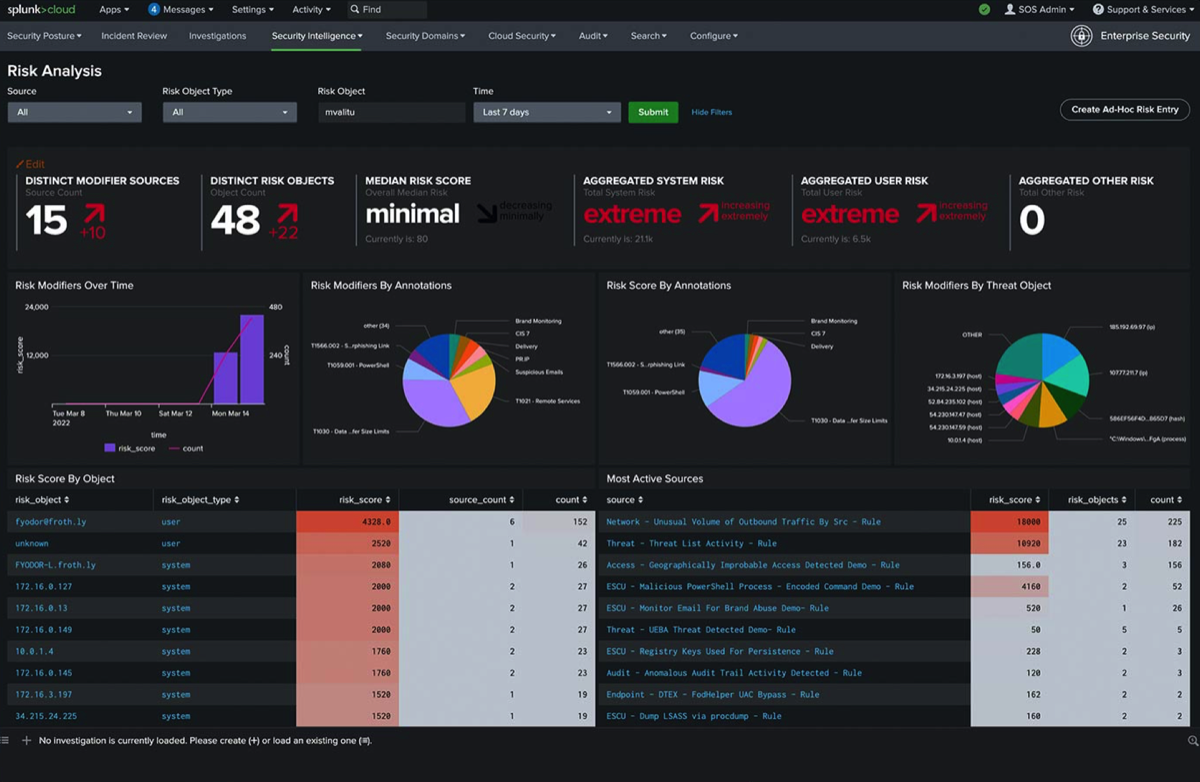Click the magnifier icon in bottom-right corner
This screenshot has height=782, width=1200.
[x=1192, y=741]
